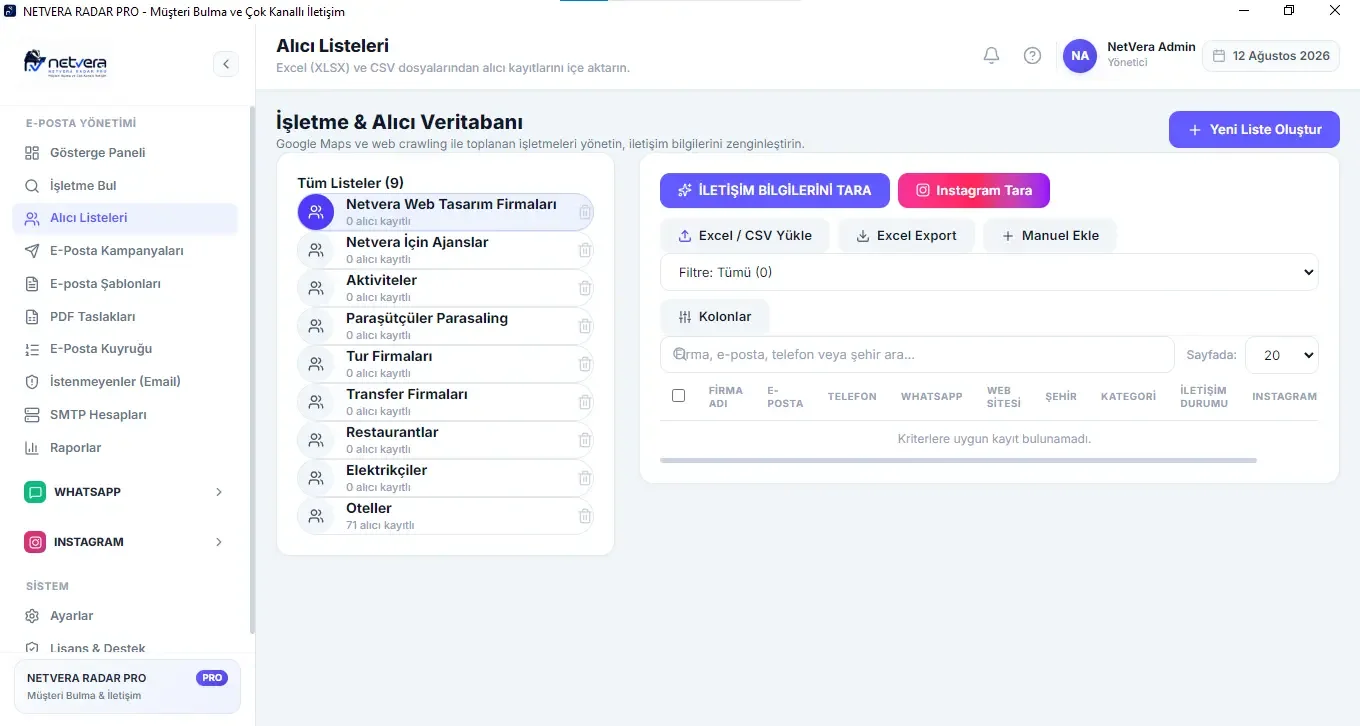
Task: Click the FİRMA ADI column header
Action: [x=725, y=397]
